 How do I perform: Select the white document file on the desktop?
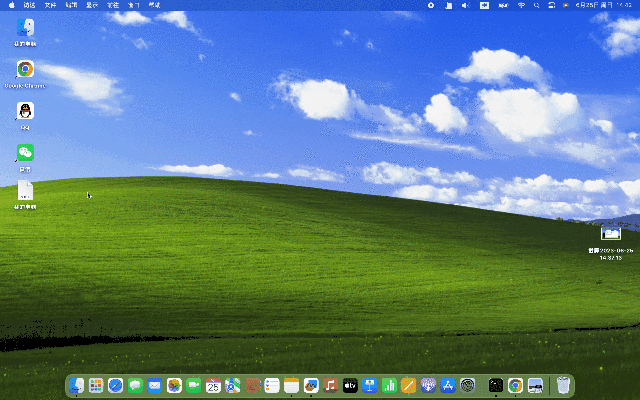point(25,191)
